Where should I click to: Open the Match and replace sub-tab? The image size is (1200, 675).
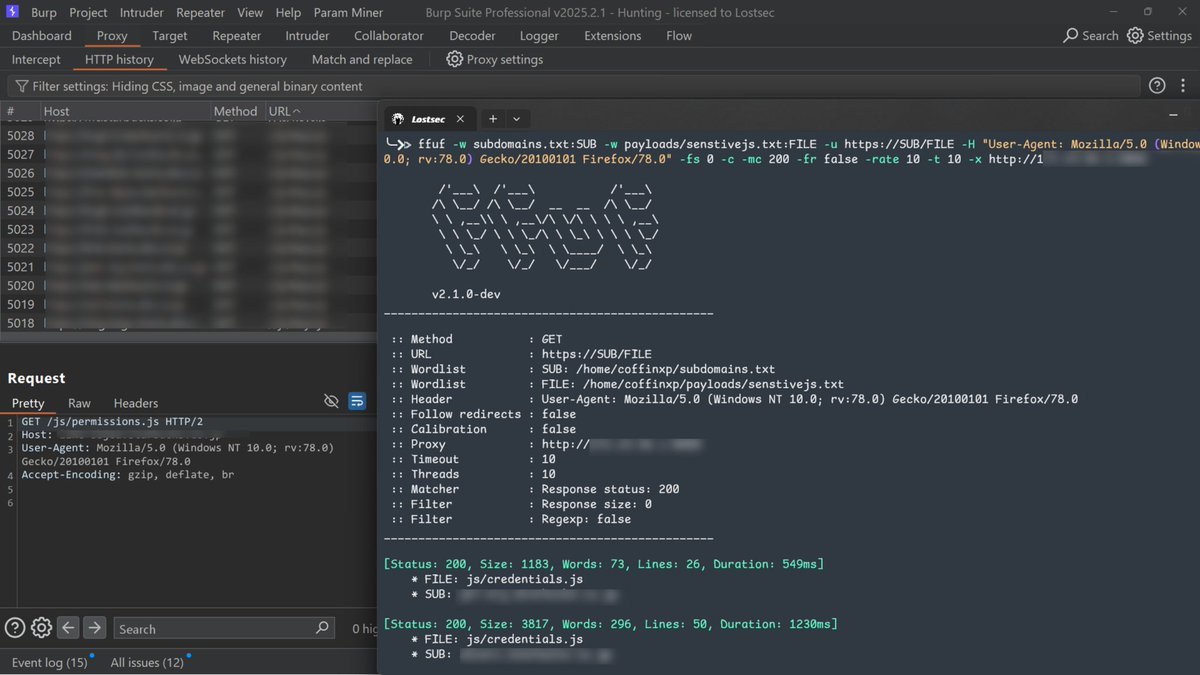362,59
